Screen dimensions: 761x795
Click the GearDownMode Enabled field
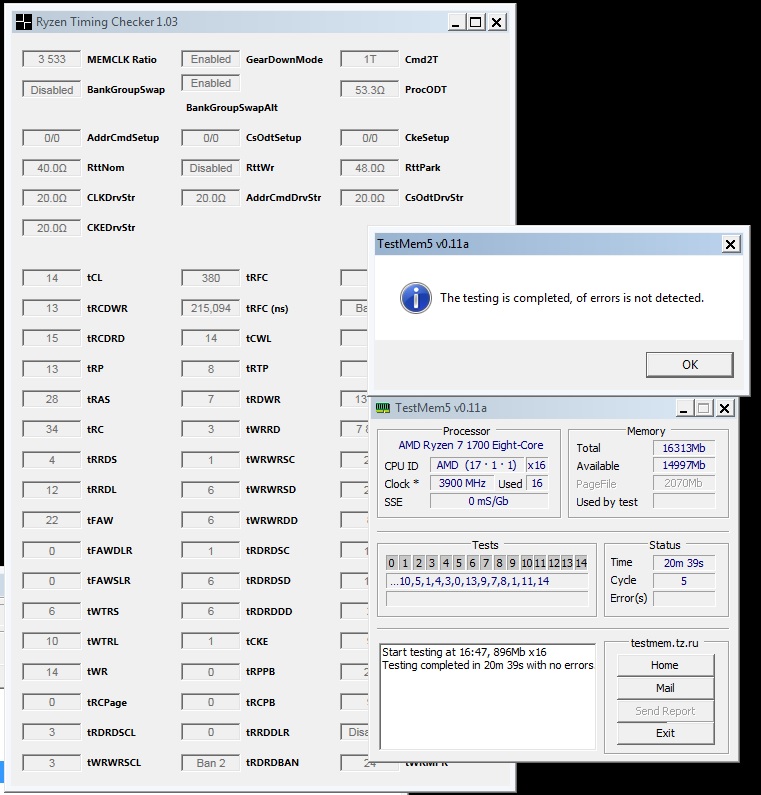click(x=210, y=59)
